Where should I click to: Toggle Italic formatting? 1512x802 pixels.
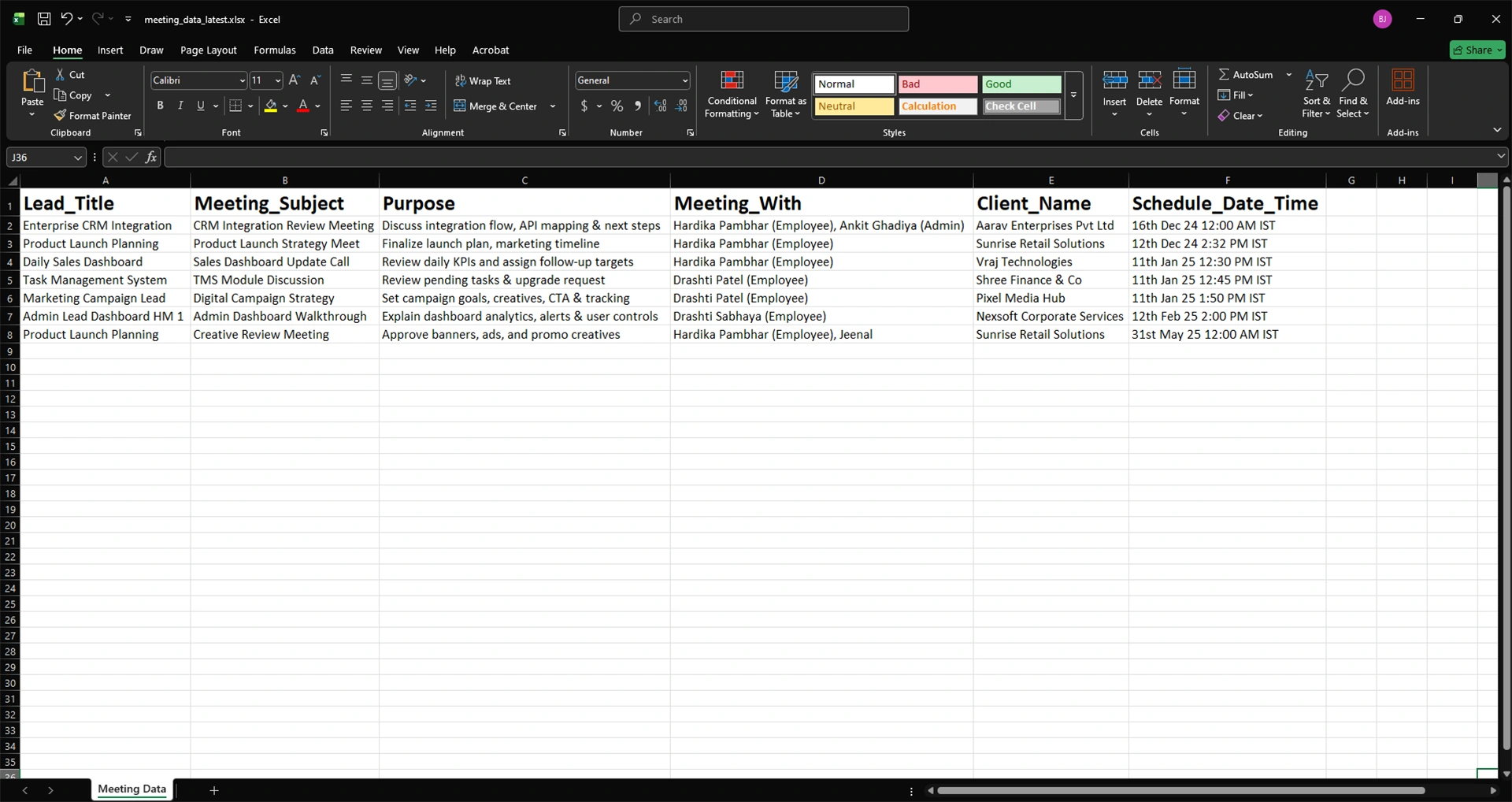point(180,106)
